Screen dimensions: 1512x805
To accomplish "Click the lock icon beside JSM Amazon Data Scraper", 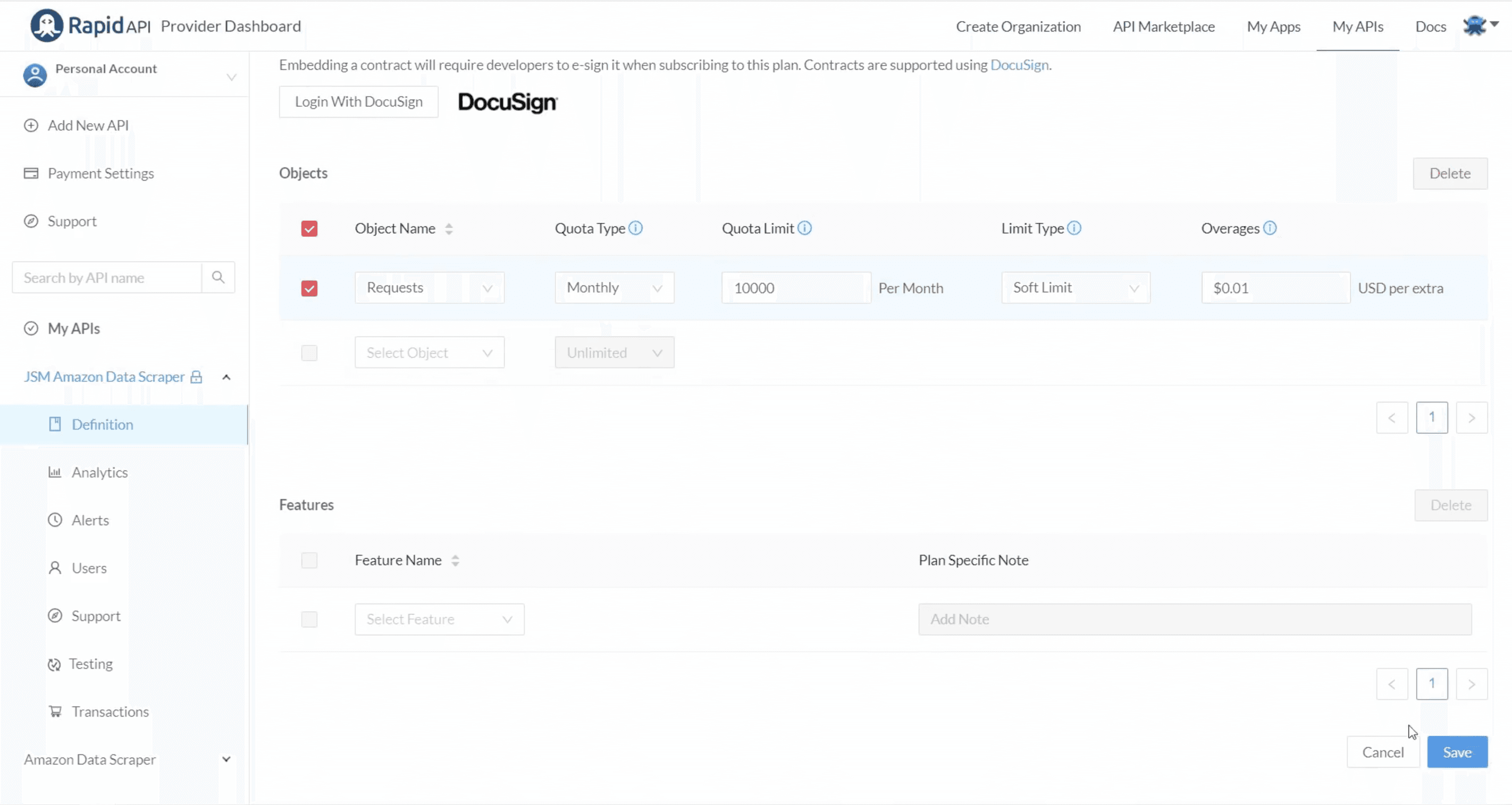I will [x=197, y=377].
